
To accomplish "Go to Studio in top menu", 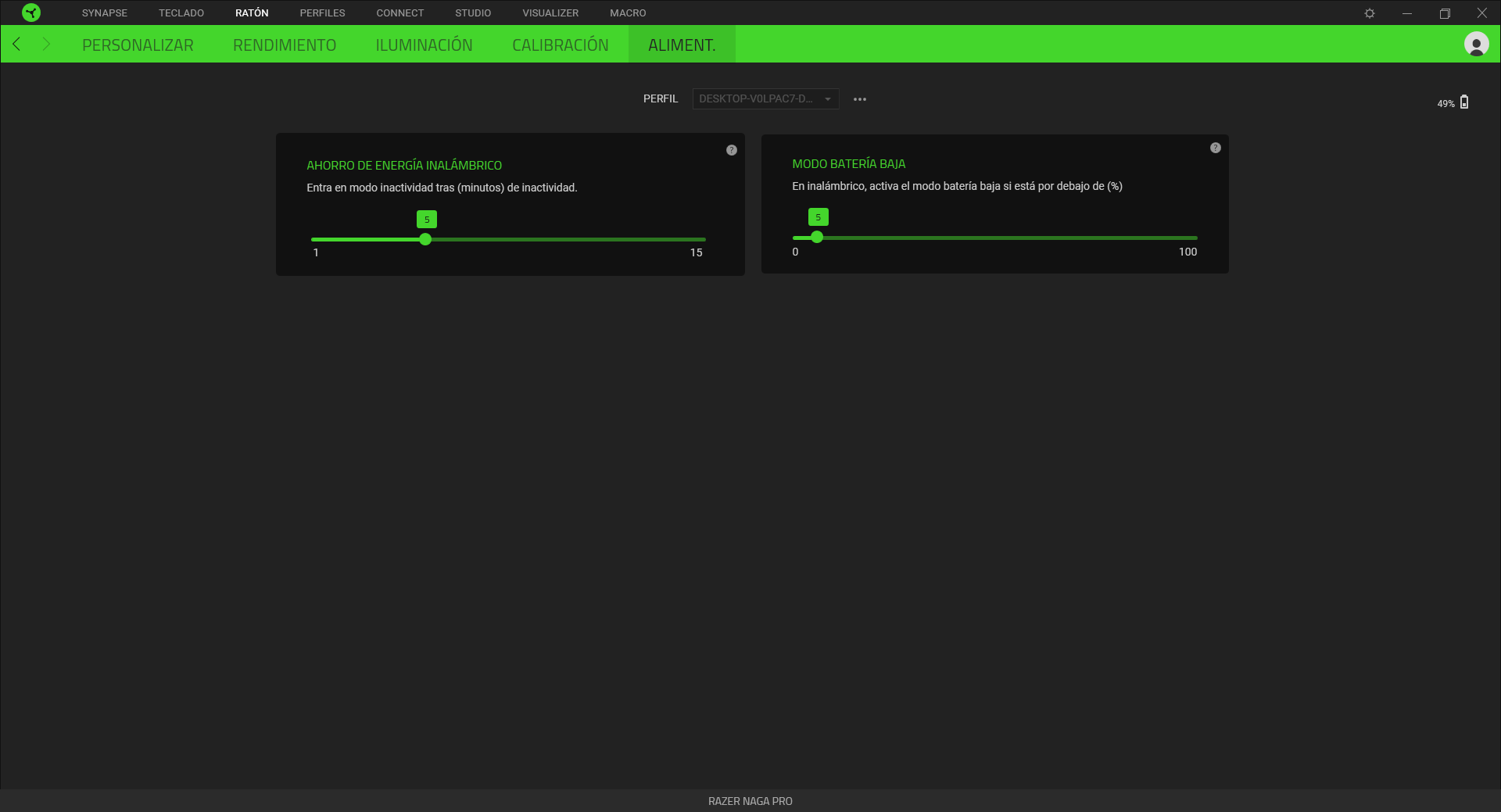I will click(473, 13).
